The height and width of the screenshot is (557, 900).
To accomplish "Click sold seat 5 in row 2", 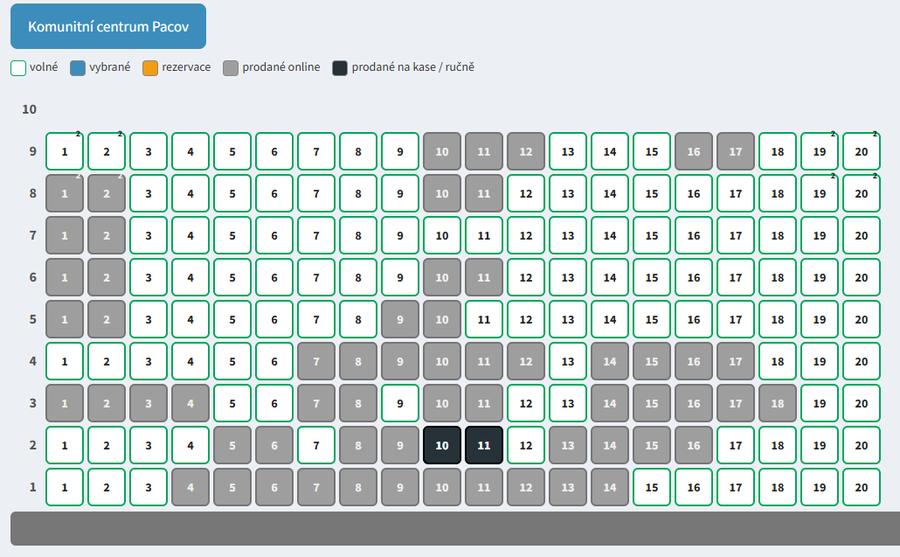I will click(x=232, y=445).
